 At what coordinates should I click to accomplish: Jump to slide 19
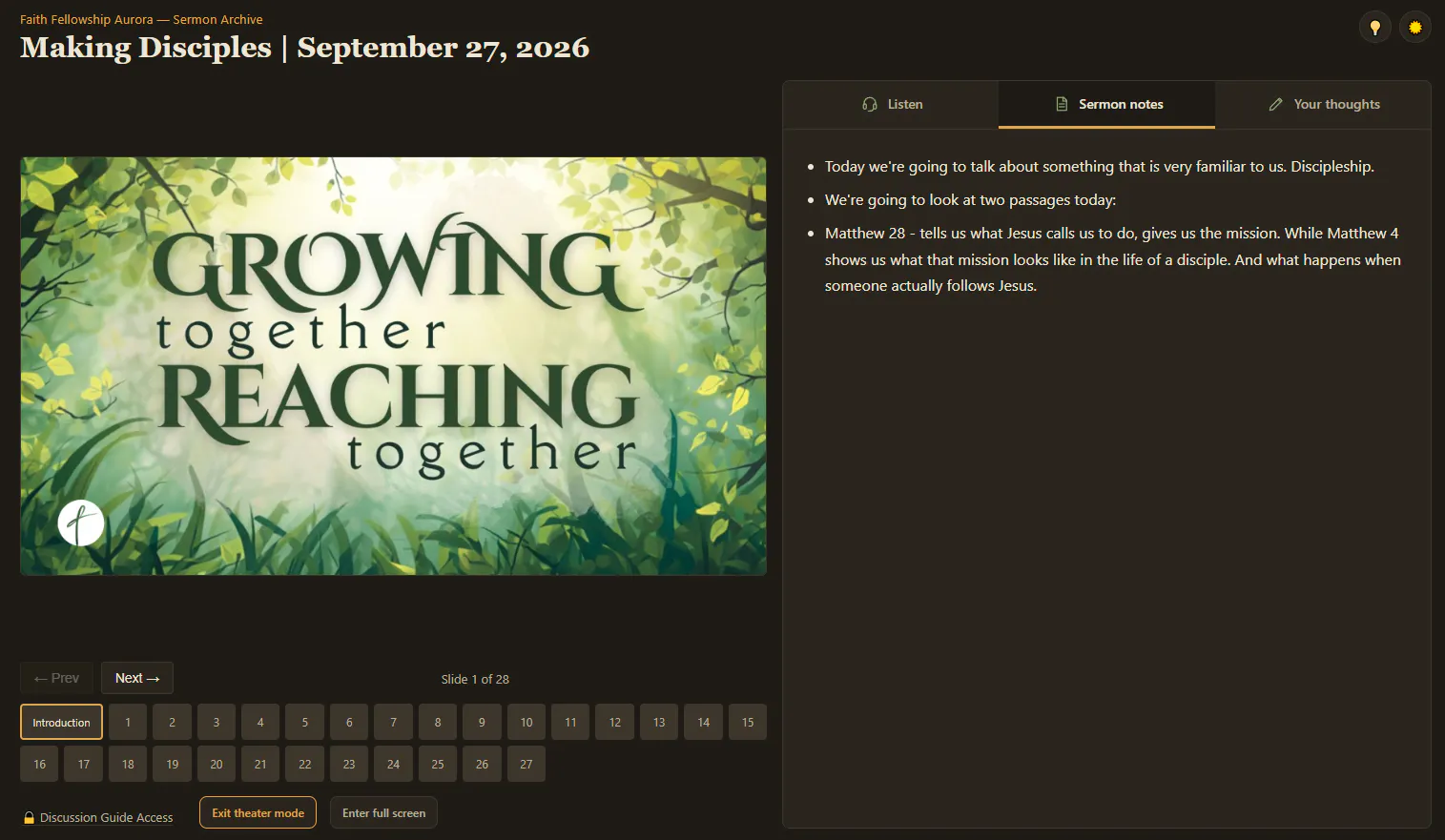tap(172, 764)
